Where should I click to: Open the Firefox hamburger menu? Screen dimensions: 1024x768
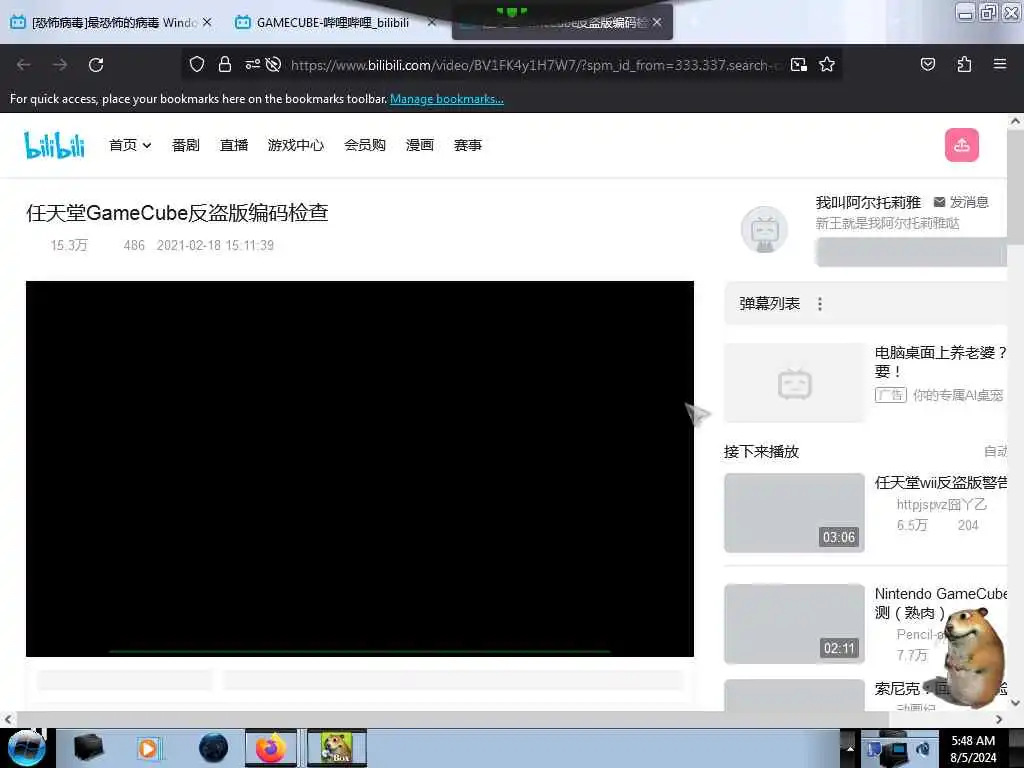pyautogui.click(x=999, y=64)
